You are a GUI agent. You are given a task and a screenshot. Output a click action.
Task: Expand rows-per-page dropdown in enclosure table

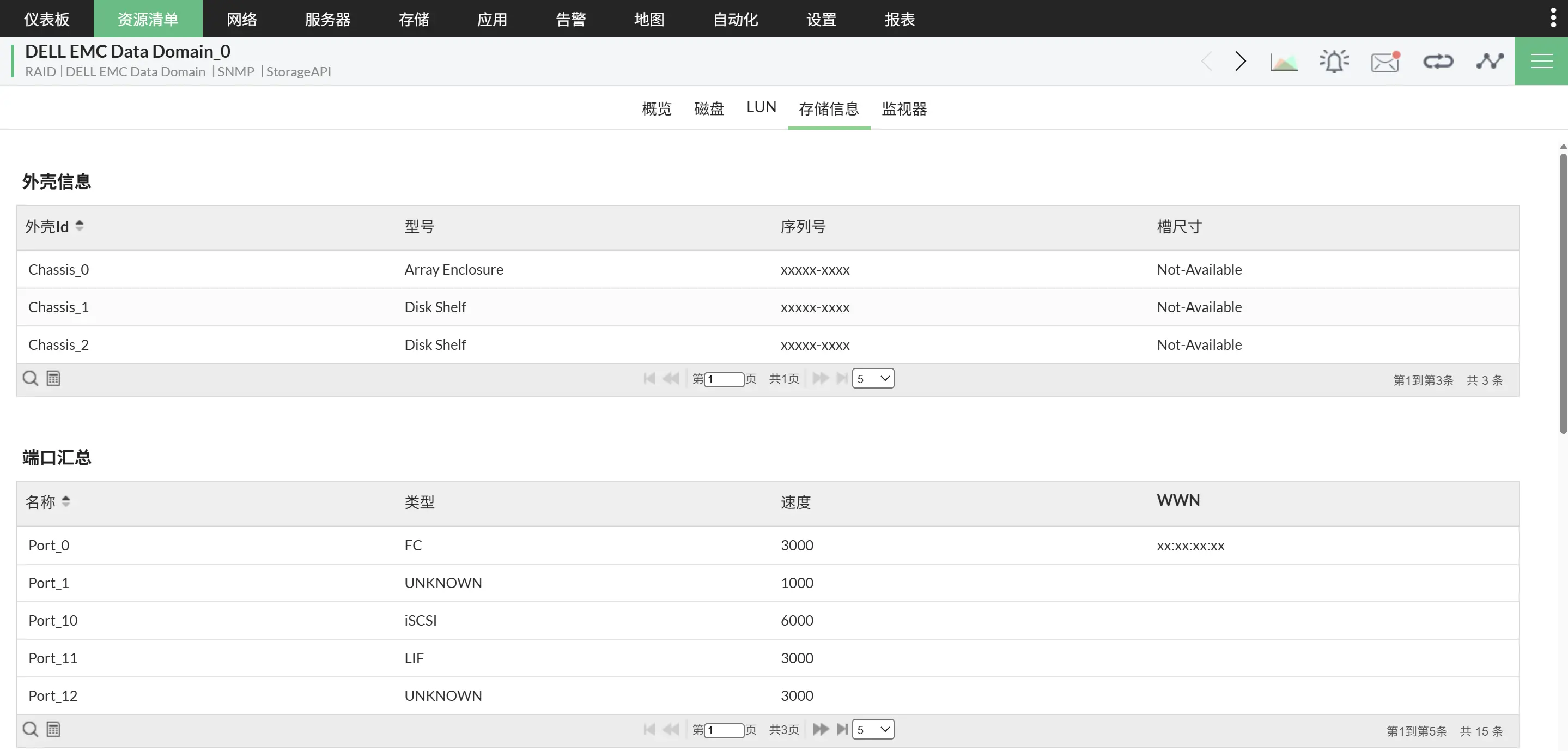coord(872,378)
